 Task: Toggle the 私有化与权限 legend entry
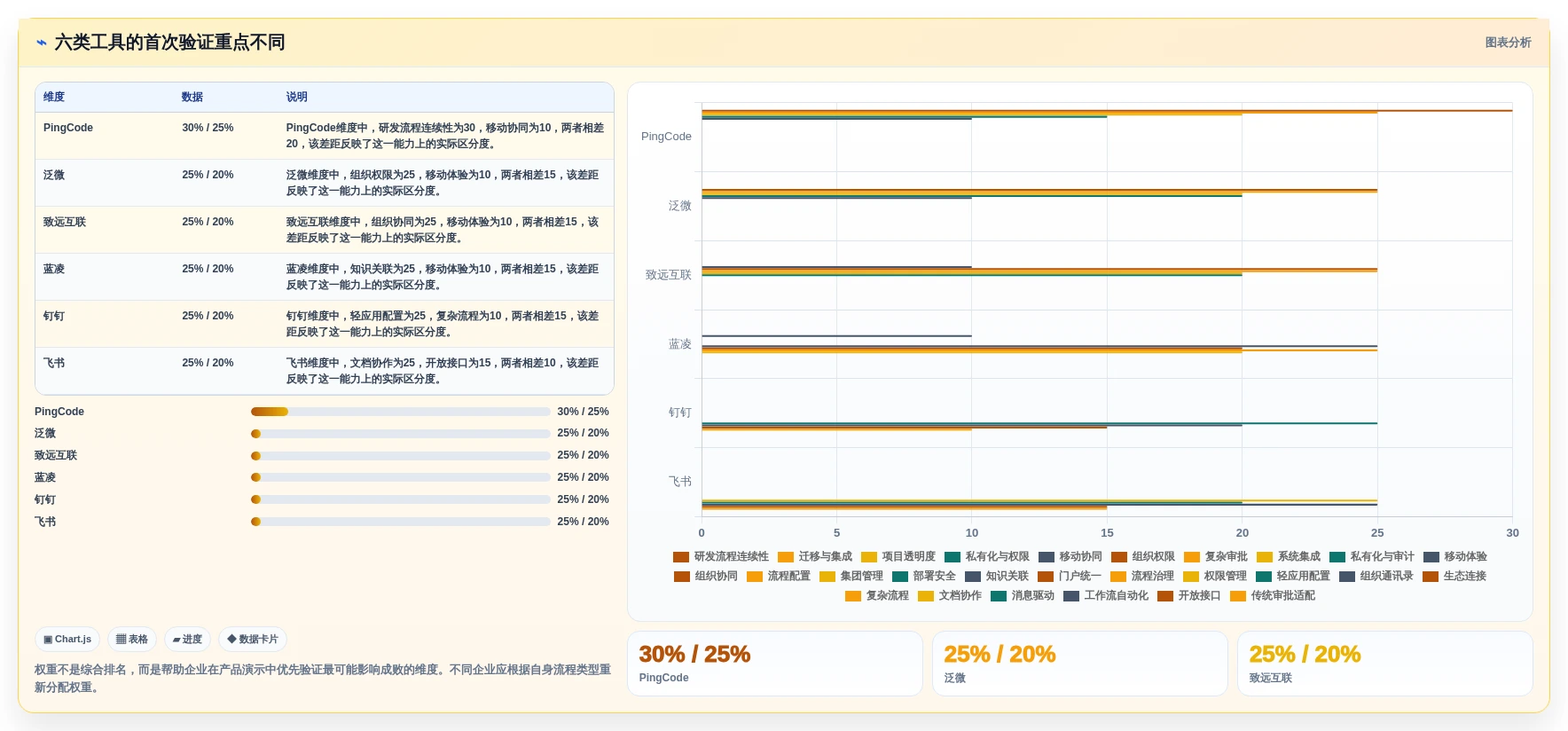[987, 556]
